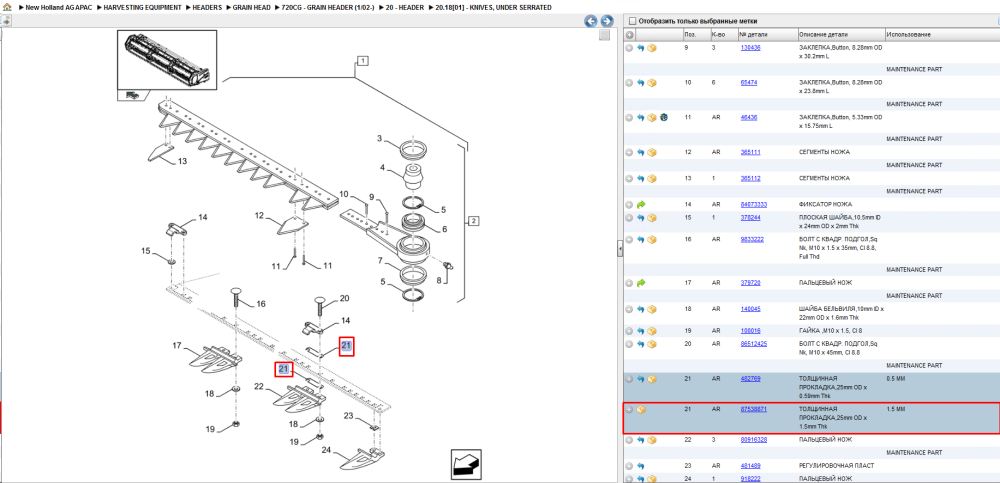Viewport: 1000px width, 483px height.
Task: Open part number link 86512425
Action: [x=753, y=344]
